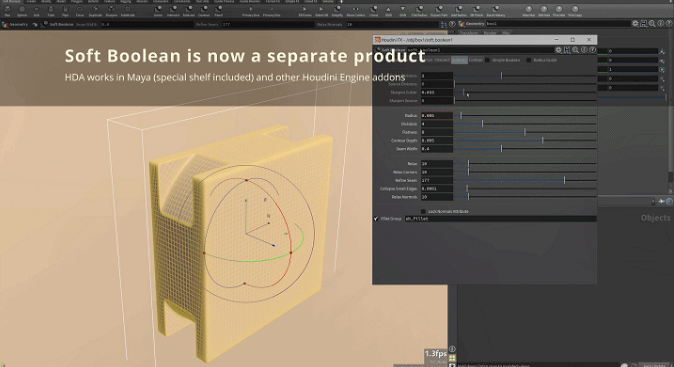Click question-mark help icon in floating parameter window
The image size is (674, 367).
(x=592, y=50)
